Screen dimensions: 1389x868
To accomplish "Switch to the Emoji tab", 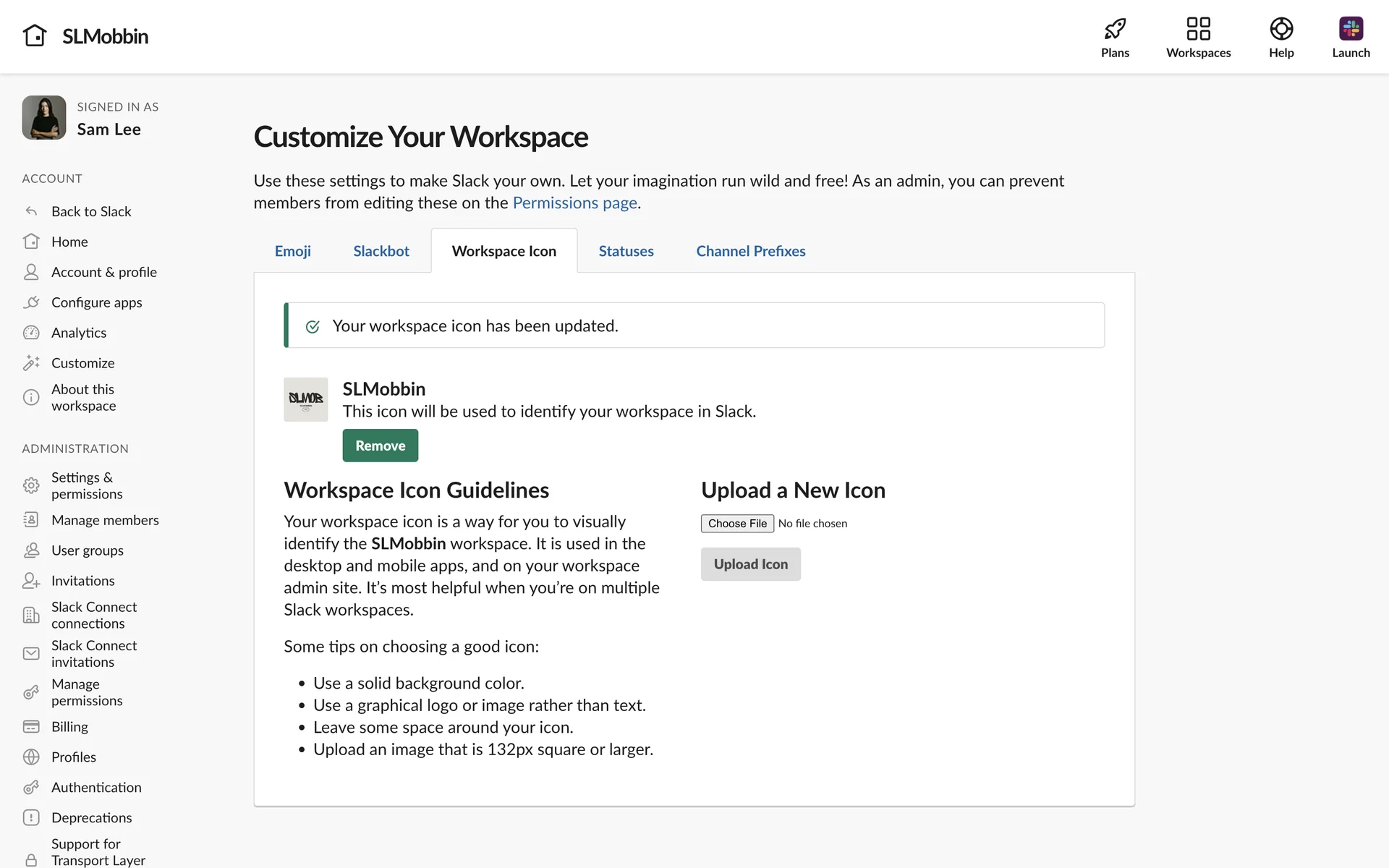I will tap(292, 251).
